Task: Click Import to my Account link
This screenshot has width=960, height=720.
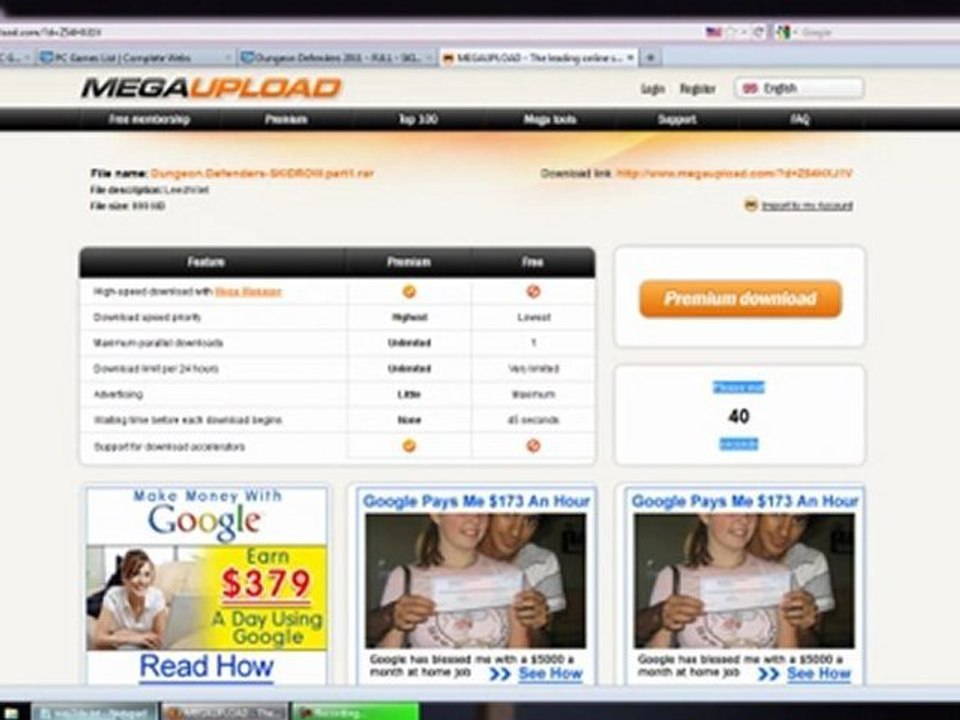Action: coord(807,206)
